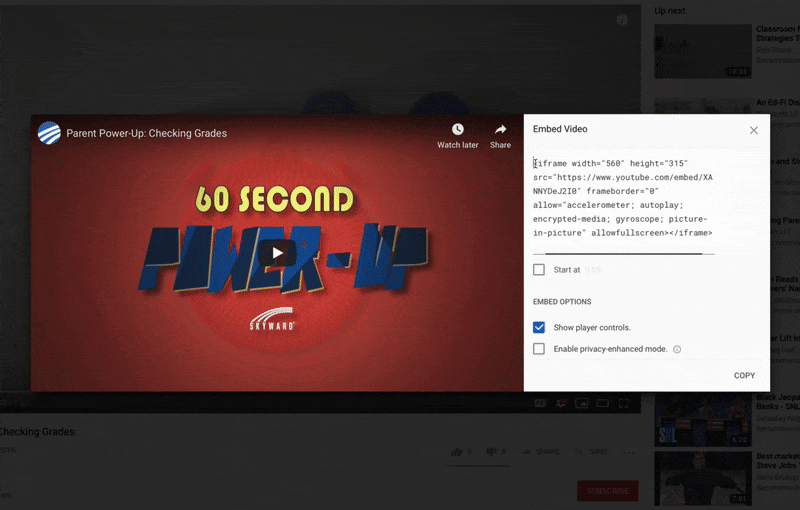Viewport: 800px width, 510px height.
Task: Open the Parent Power-Up: Checking Grades title link
Action: coord(146,133)
